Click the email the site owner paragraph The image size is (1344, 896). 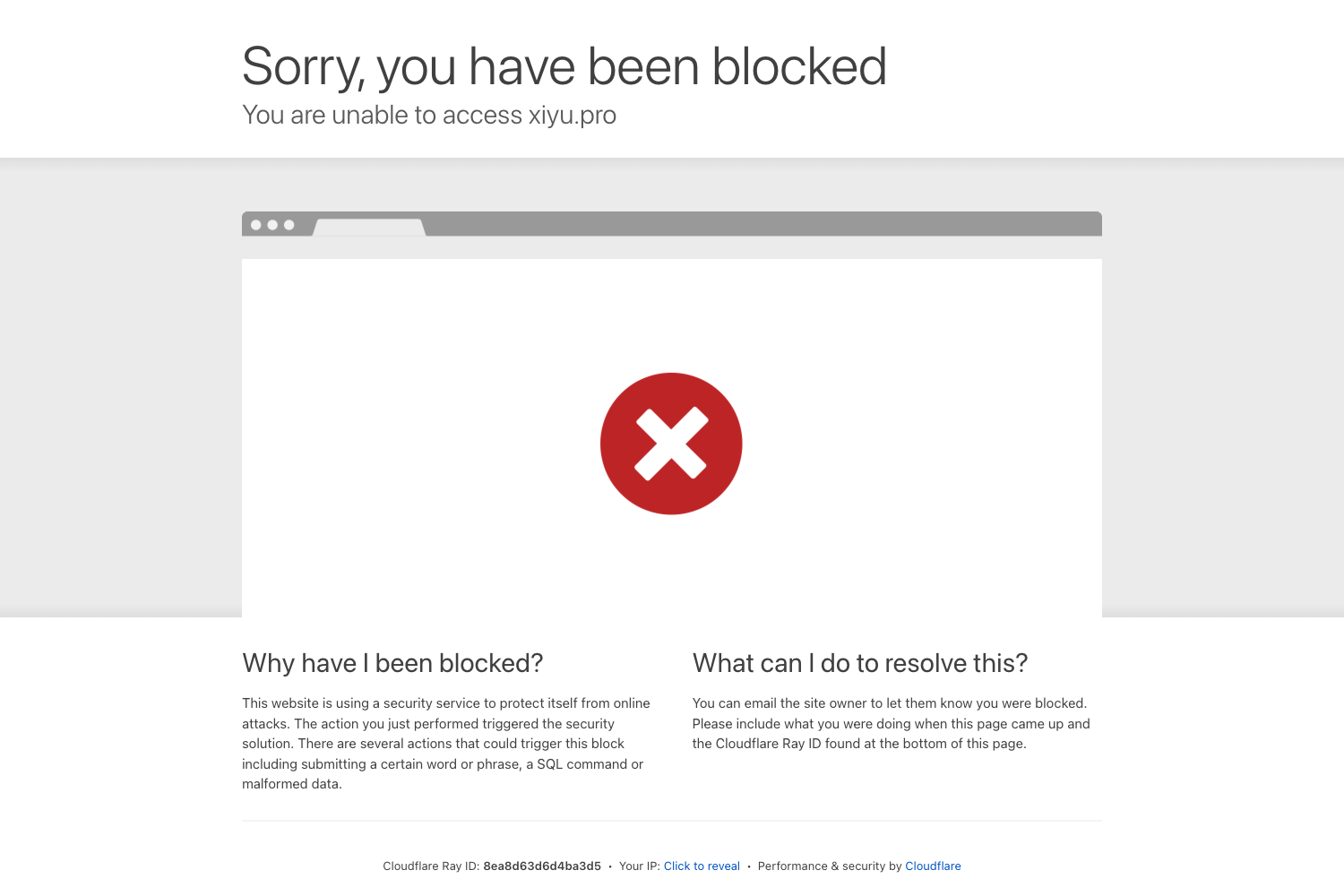[x=892, y=723]
